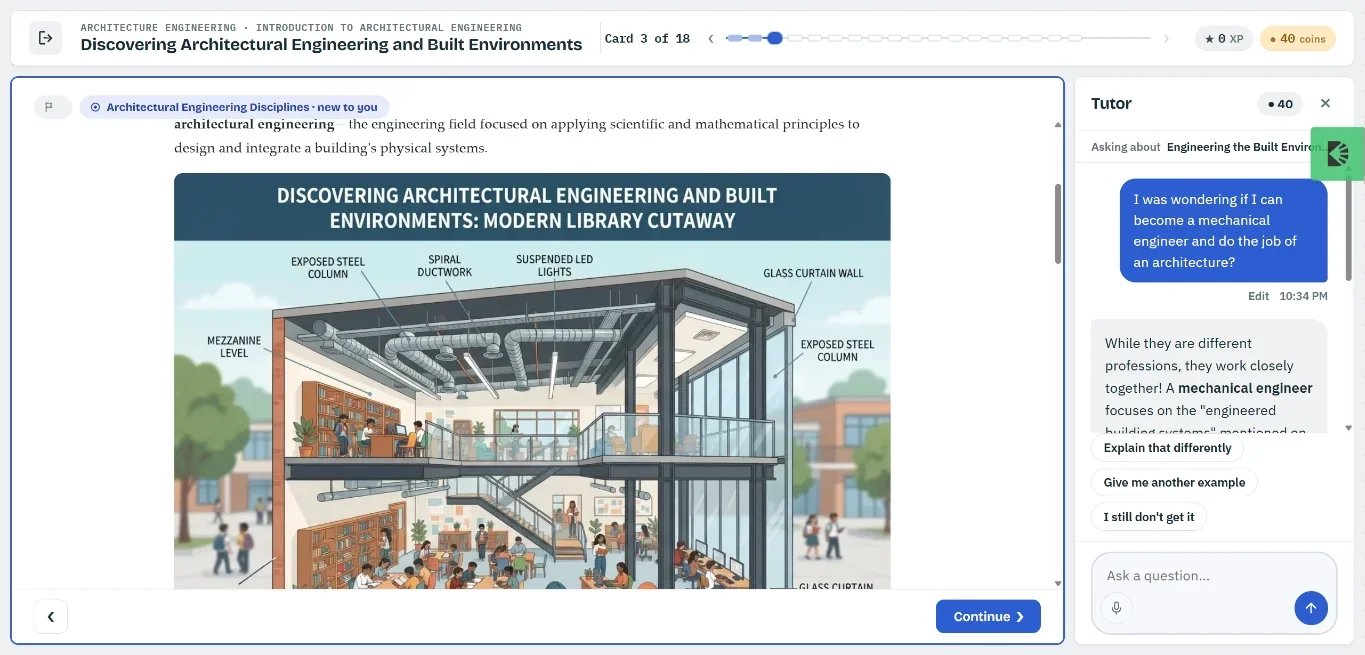Viewport: 1365px width, 655px height.
Task: Click the 'Asking about' context label
Action: pos(1126,147)
